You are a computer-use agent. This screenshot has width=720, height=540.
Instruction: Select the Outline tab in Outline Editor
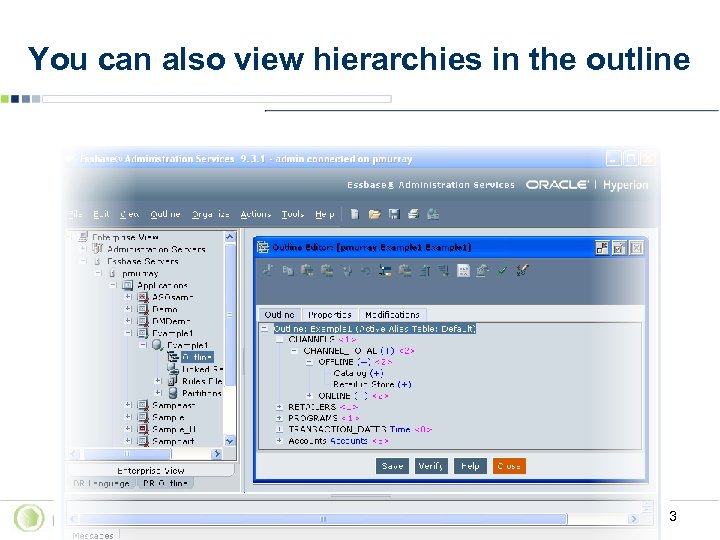click(279, 315)
